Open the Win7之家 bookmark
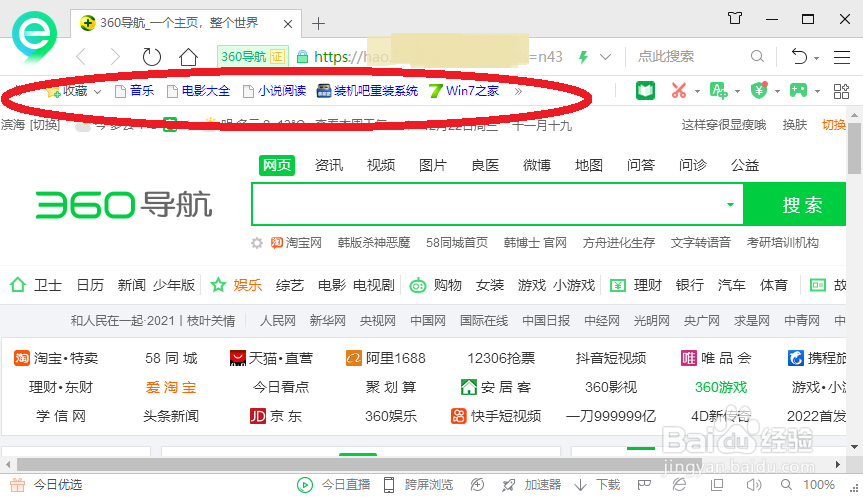This screenshot has width=863, height=497. [465, 91]
